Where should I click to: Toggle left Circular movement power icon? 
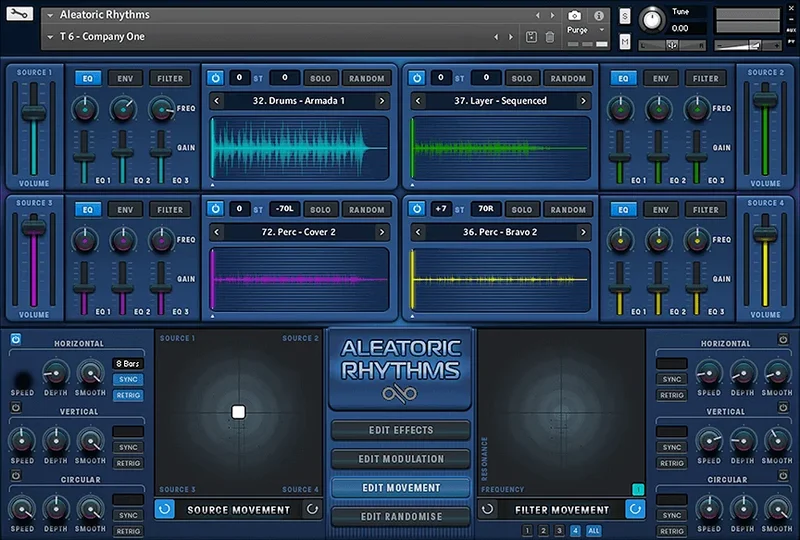[16, 475]
